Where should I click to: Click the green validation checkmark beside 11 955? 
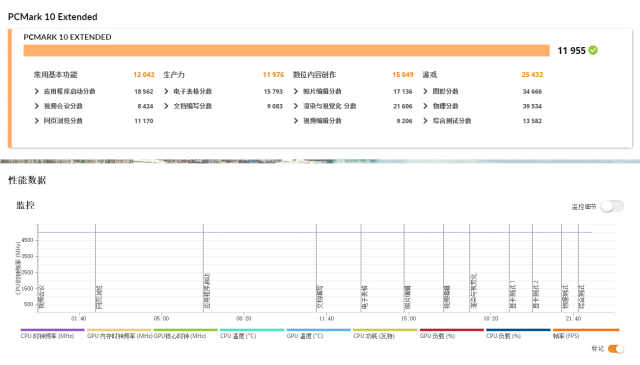coord(593,50)
